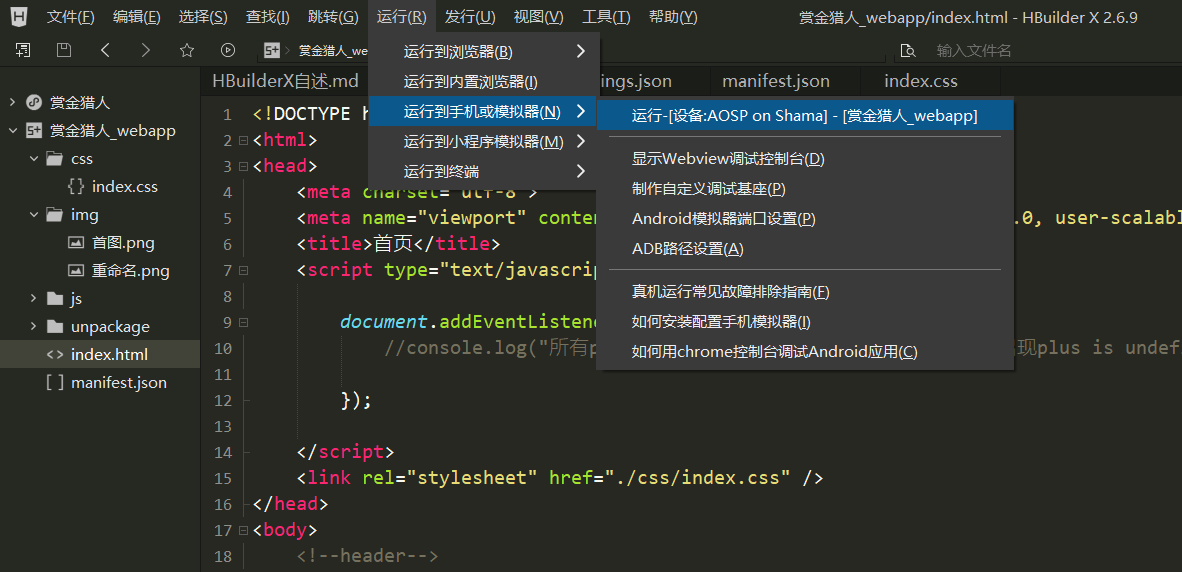Select 制作自定义调试基座(P)
Screen dimensions: 1182x572
pos(805,188)
